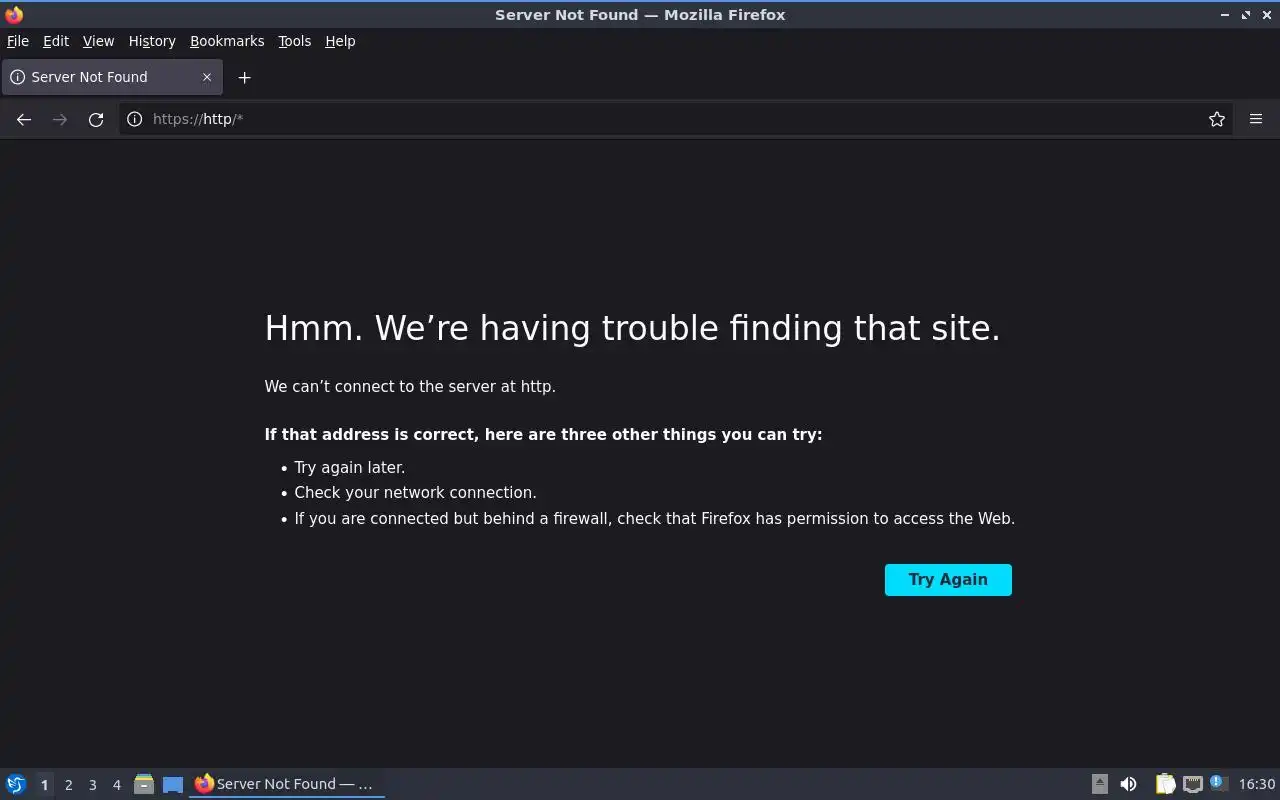
Task: Launch file manager from taskbar
Action: point(144,784)
